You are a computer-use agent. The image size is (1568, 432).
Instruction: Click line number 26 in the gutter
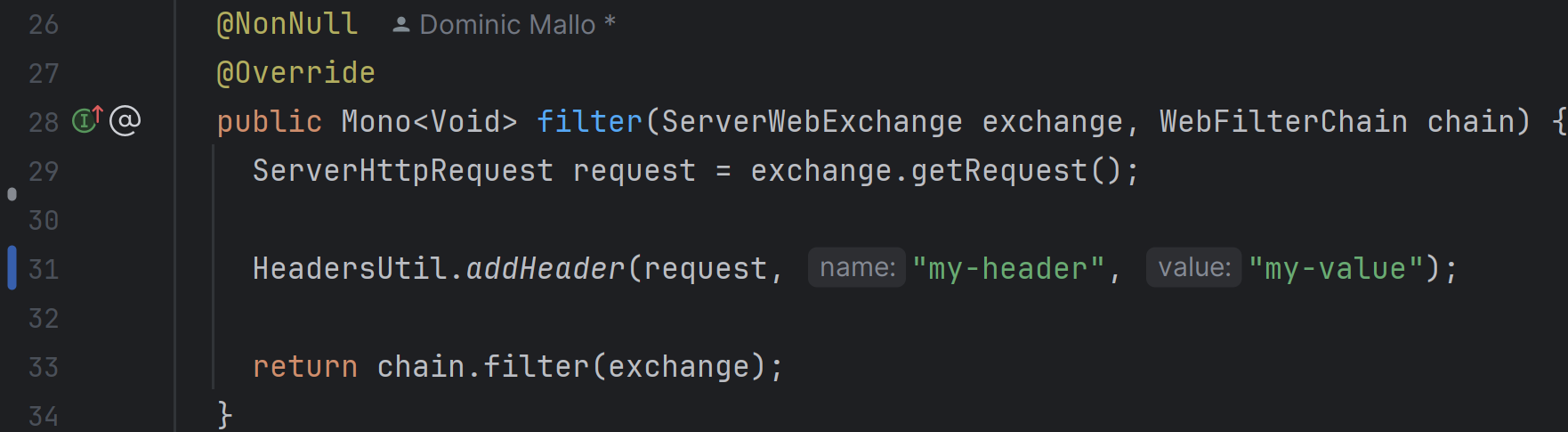(x=44, y=25)
